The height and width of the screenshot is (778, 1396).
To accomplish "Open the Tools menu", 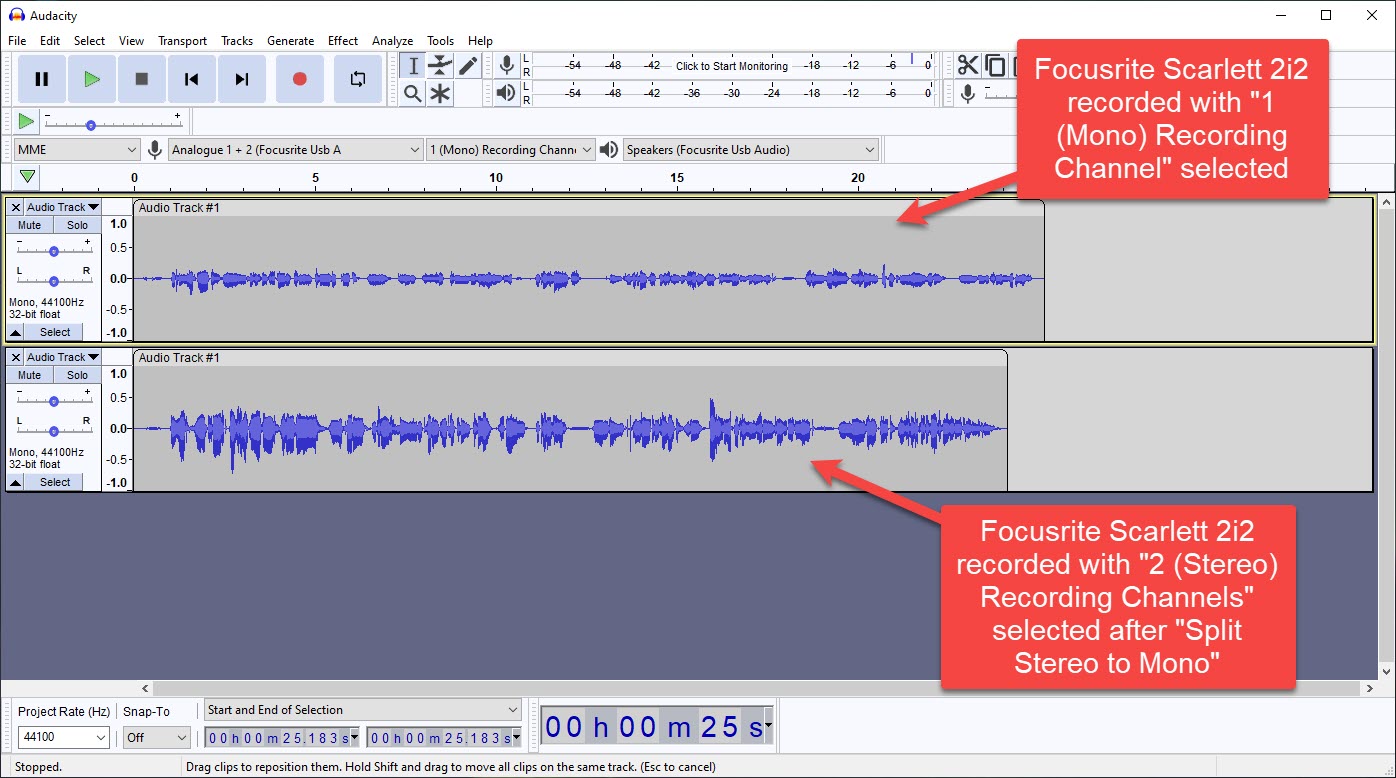I will click(x=441, y=41).
